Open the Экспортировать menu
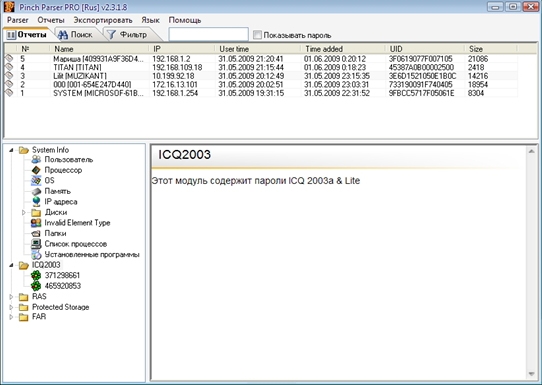 103,20
